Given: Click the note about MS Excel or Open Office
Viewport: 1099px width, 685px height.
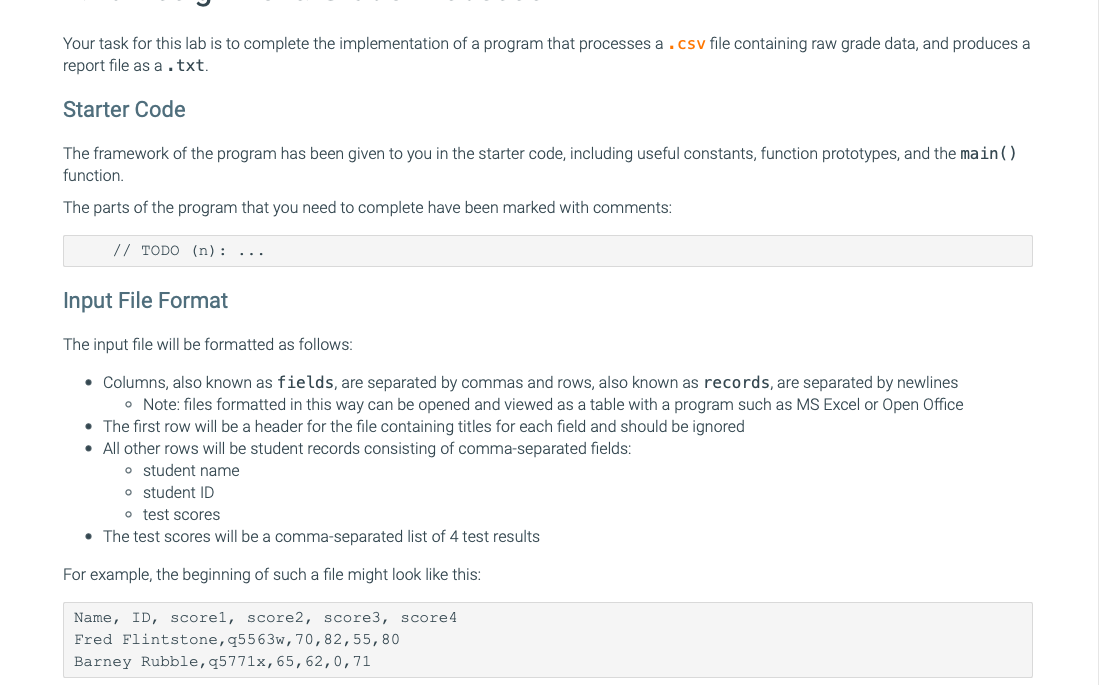Looking at the screenshot, I should click(553, 405).
